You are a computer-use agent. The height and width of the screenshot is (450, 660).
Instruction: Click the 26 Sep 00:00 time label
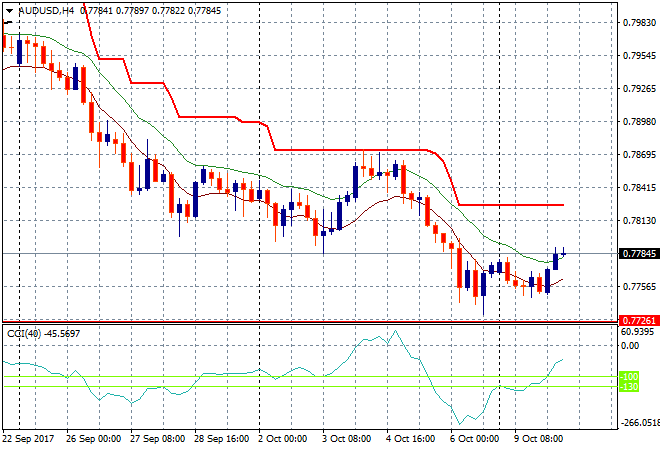pos(93,439)
